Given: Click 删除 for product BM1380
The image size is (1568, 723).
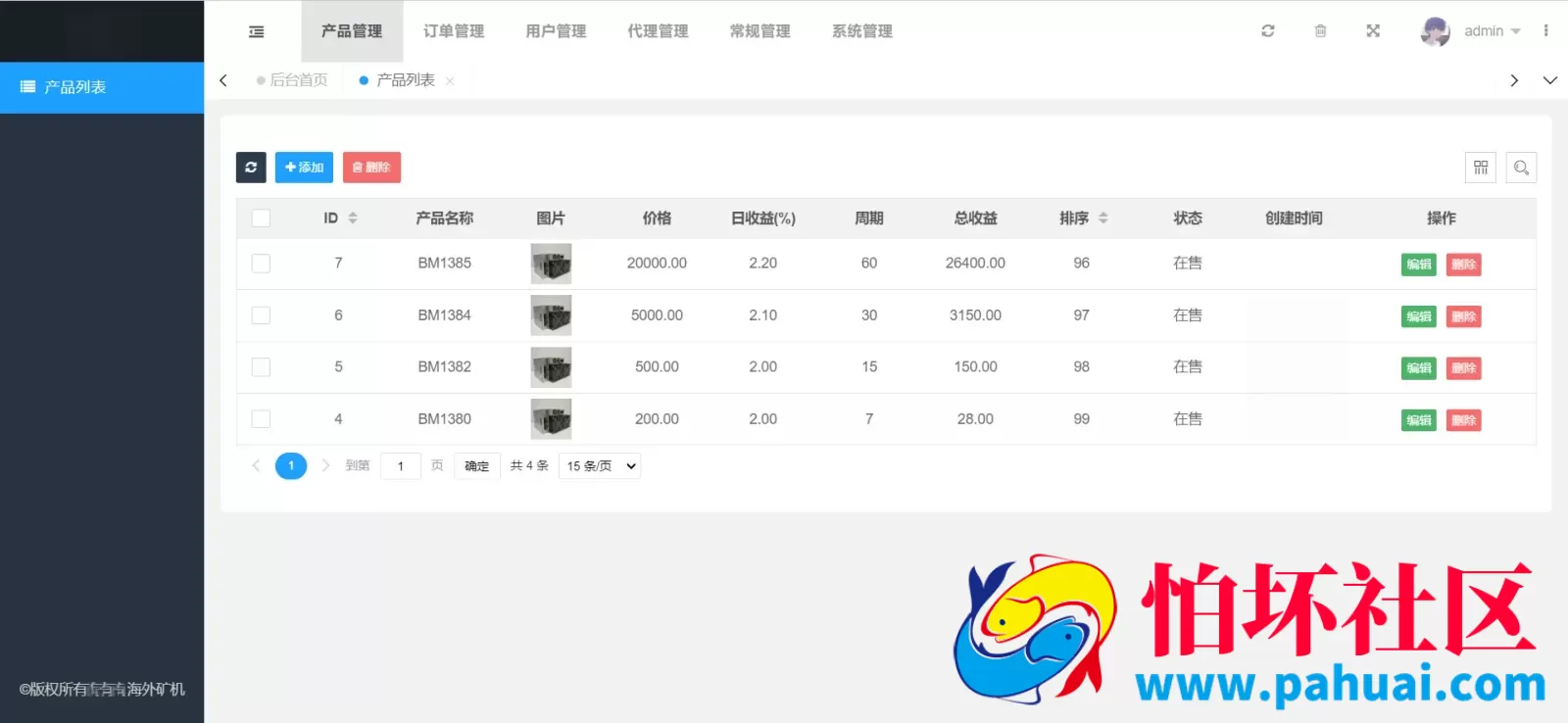Looking at the screenshot, I should 1464,420.
